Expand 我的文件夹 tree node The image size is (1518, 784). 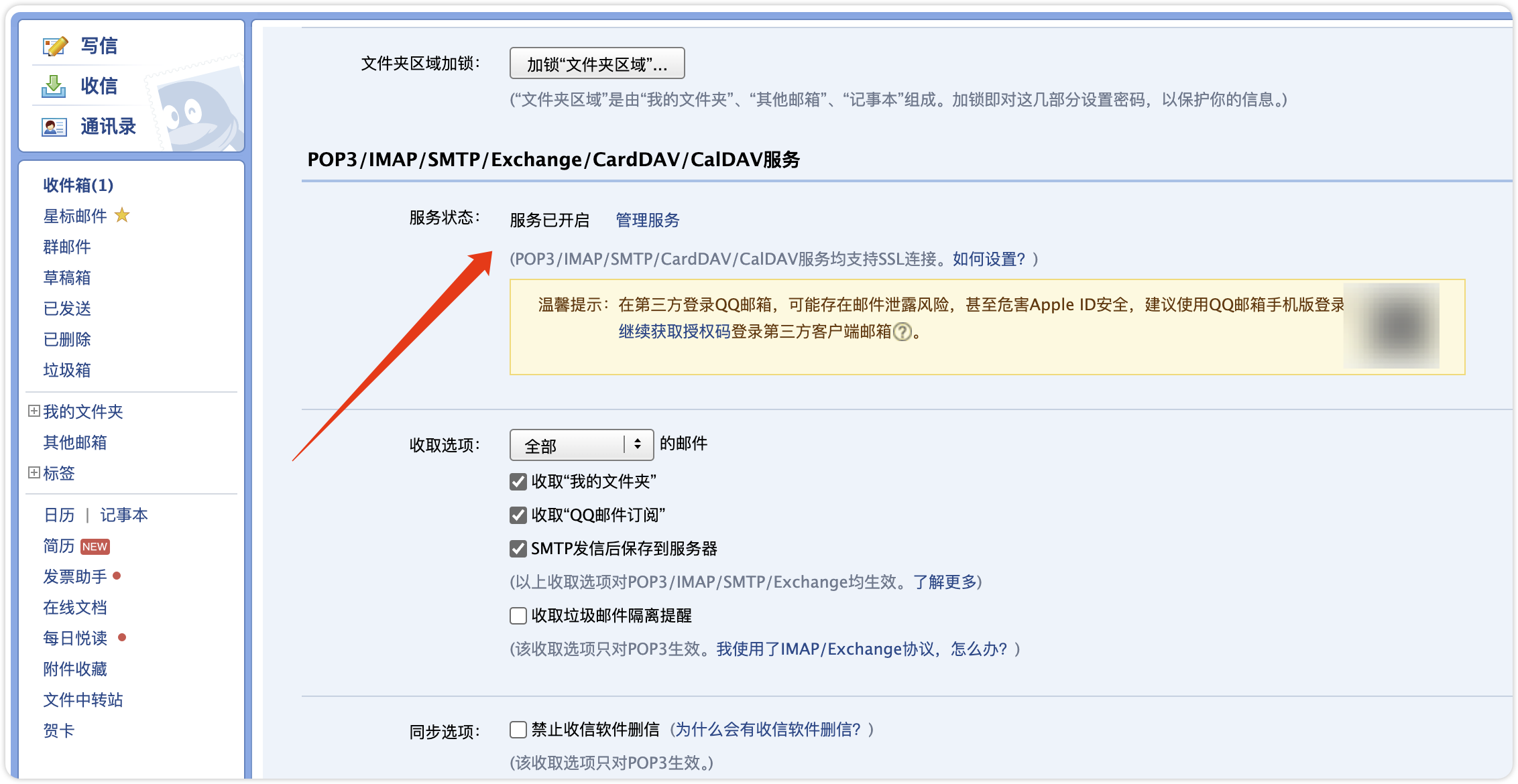pyautogui.click(x=34, y=411)
